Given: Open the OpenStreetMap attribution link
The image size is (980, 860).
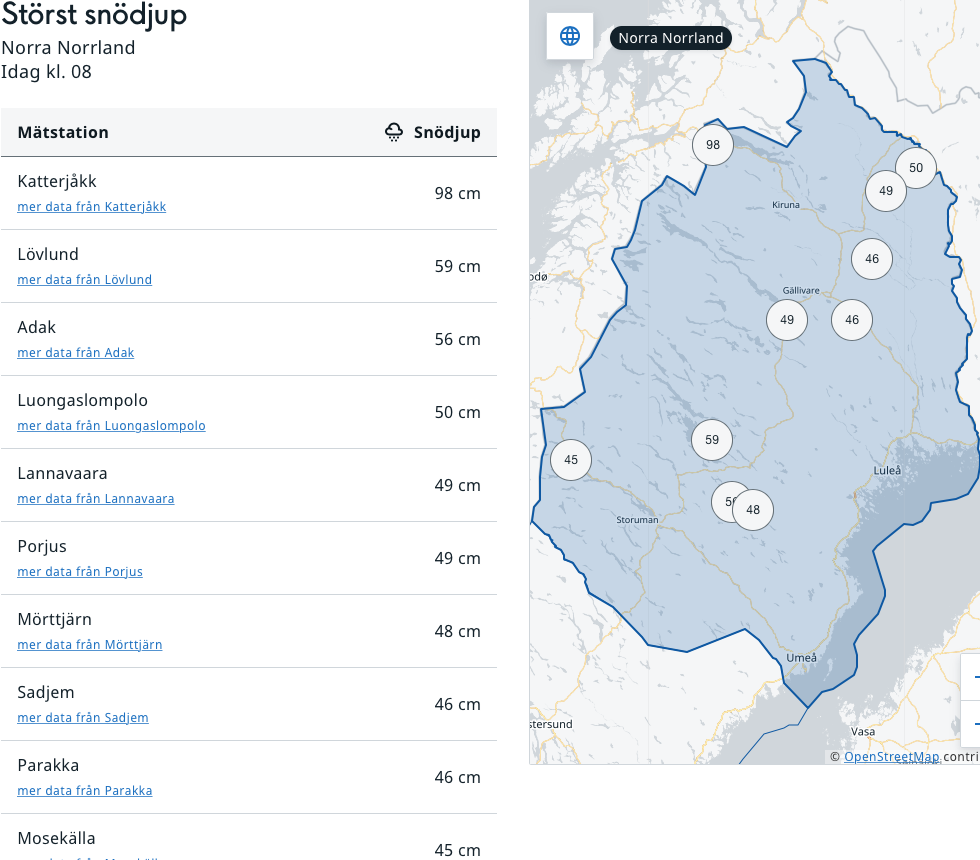Looking at the screenshot, I should 891,757.
